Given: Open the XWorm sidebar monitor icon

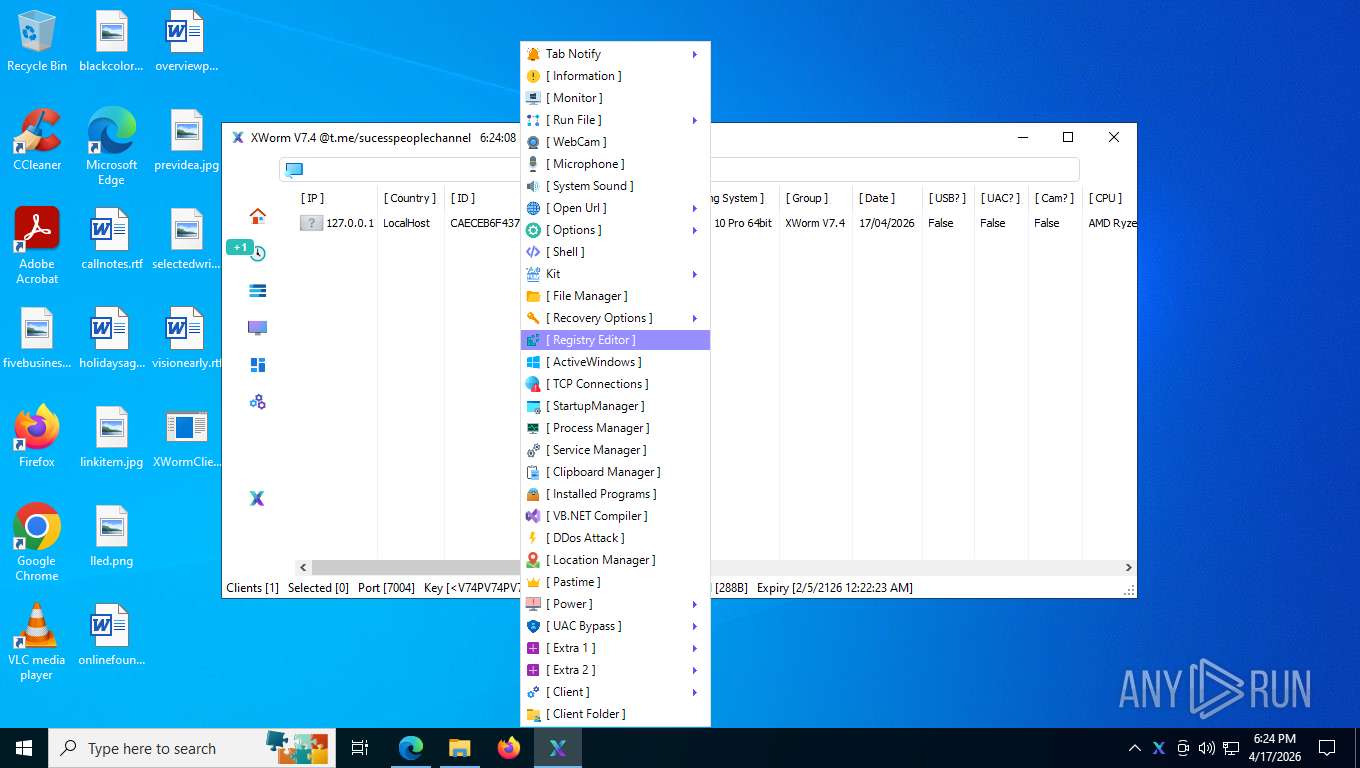Looking at the screenshot, I should (257, 328).
